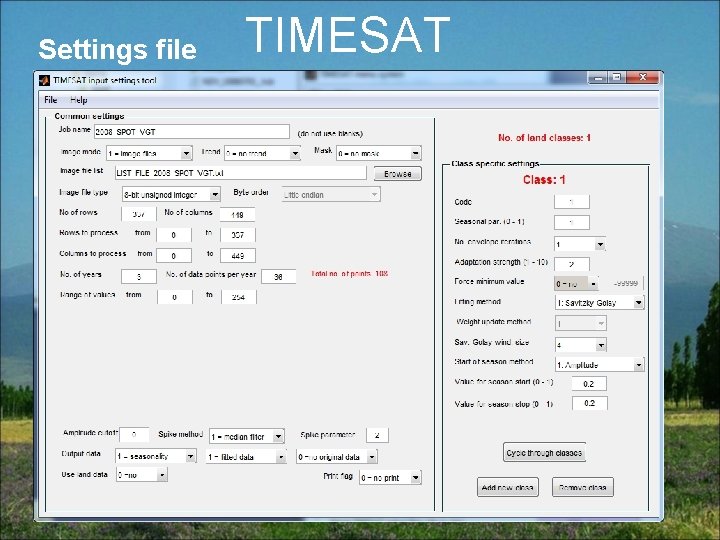Click Rows to process from field
Viewport: 720px width, 540px height.
click(174, 235)
